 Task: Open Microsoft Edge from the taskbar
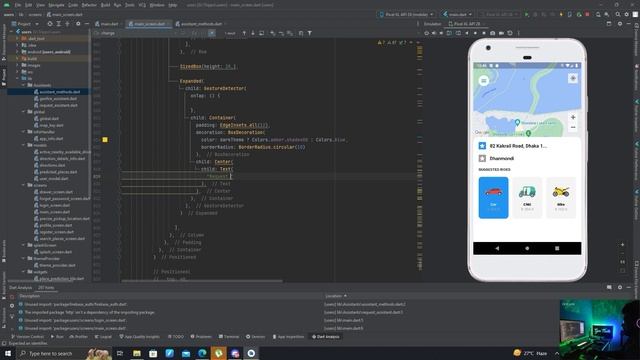(202, 353)
